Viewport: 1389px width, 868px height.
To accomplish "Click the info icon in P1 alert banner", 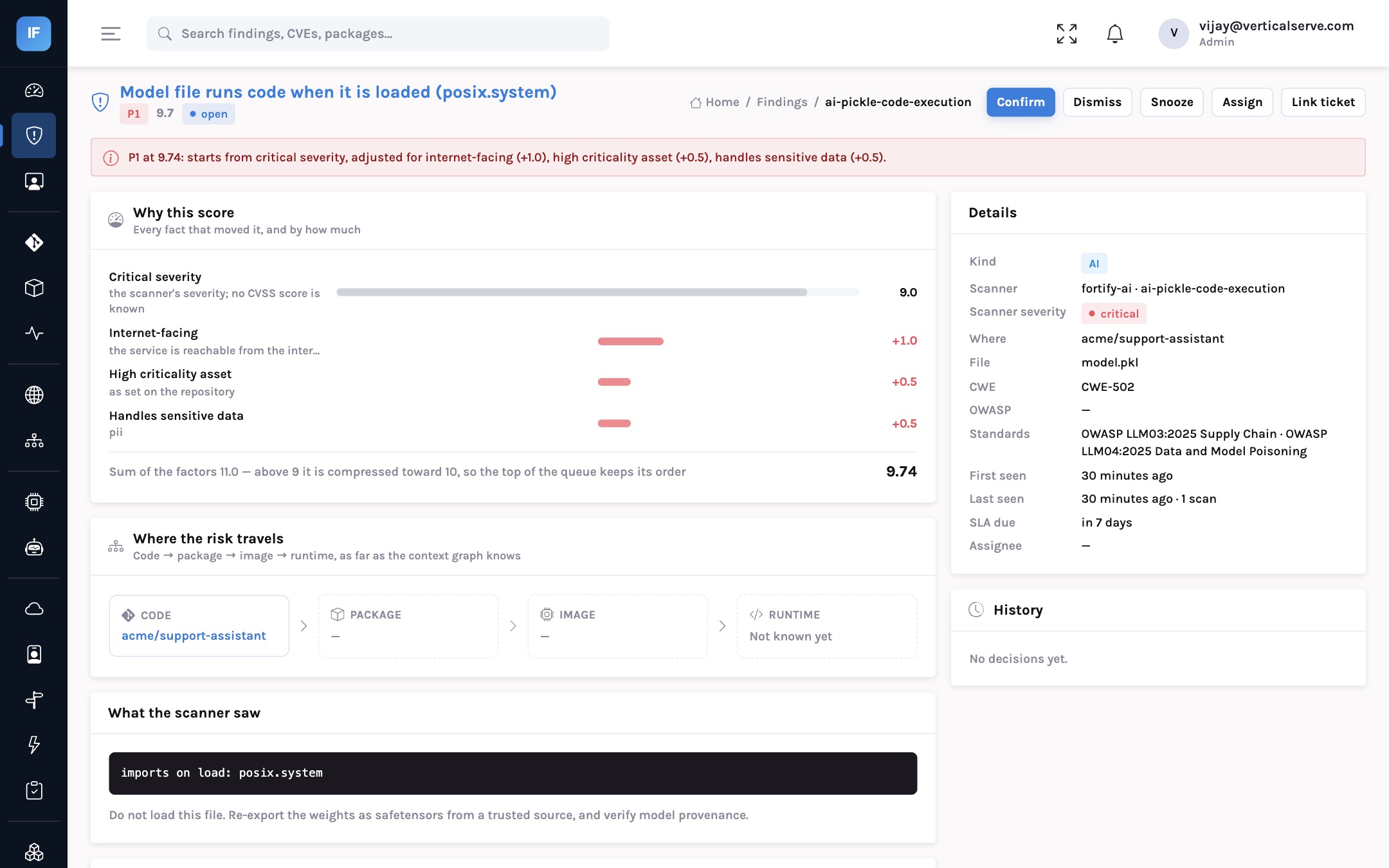I will pyautogui.click(x=111, y=158).
